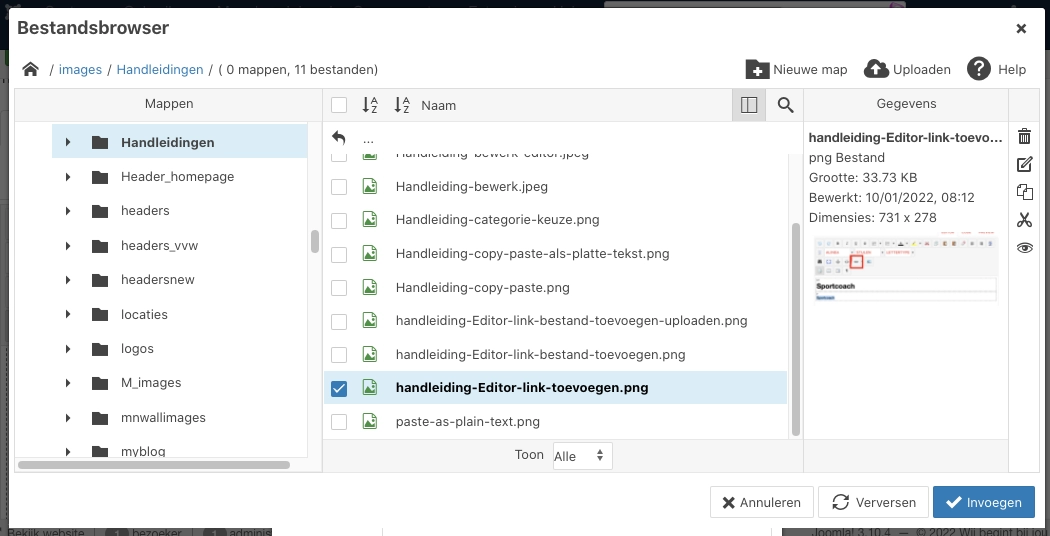The width and height of the screenshot is (1050, 536).
Task: Click Verversen to refresh list
Action: 873,502
